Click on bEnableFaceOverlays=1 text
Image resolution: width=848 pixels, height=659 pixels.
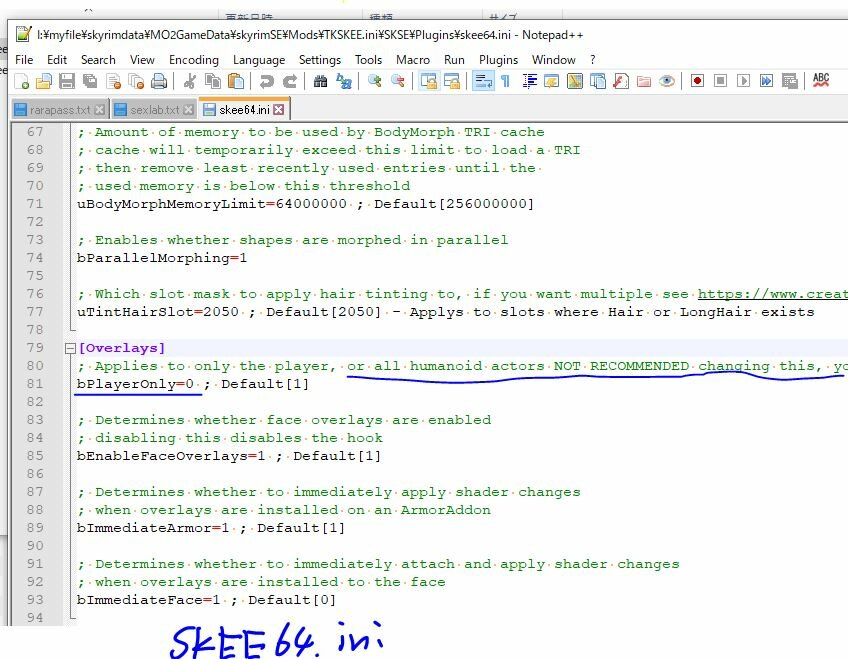click(x=171, y=456)
